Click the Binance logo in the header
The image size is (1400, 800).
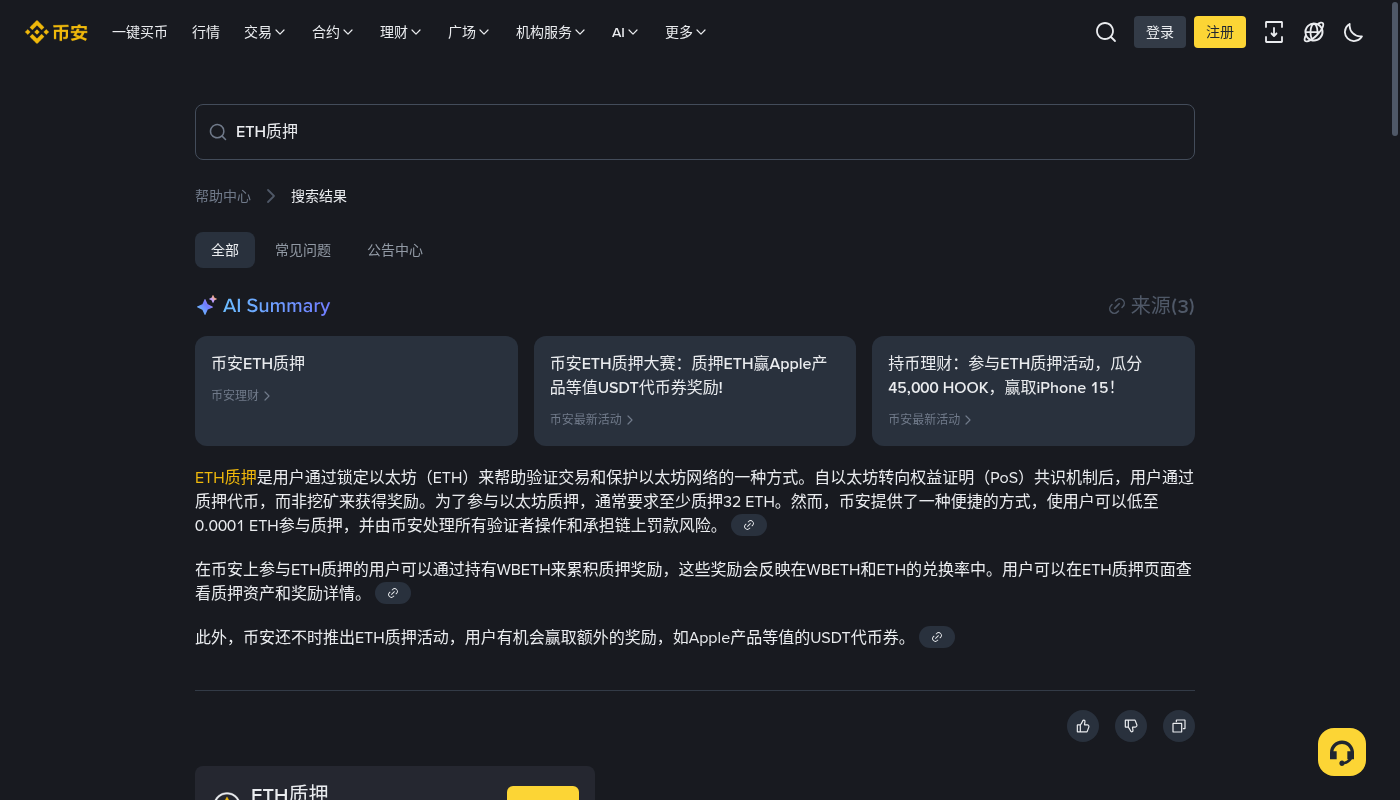pyautogui.click(x=56, y=32)
